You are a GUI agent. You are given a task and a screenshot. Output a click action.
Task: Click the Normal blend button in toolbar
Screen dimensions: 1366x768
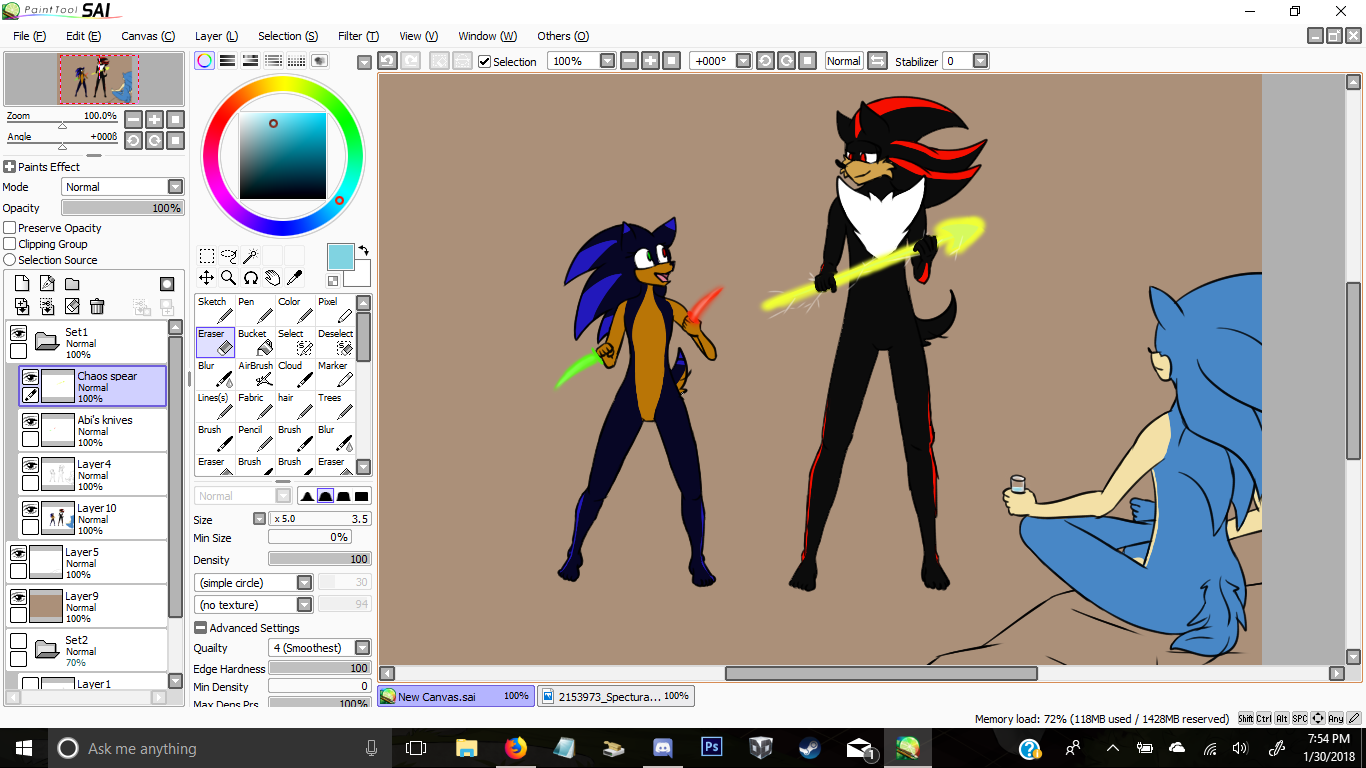tap(843, 61)
